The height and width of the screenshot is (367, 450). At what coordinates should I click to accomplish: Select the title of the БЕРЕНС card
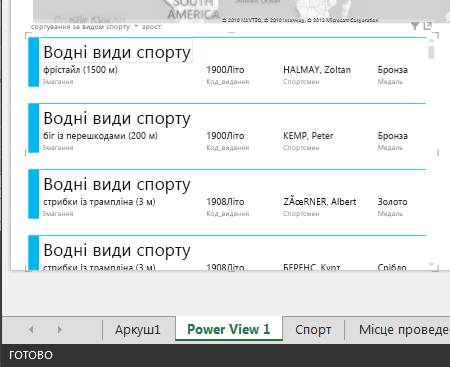[117, 250]
